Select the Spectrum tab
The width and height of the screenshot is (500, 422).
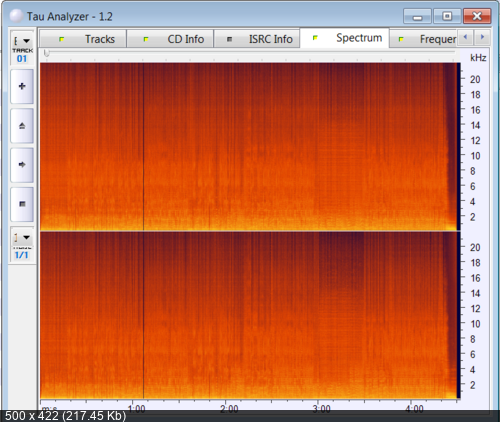click(x=344, y=38)
